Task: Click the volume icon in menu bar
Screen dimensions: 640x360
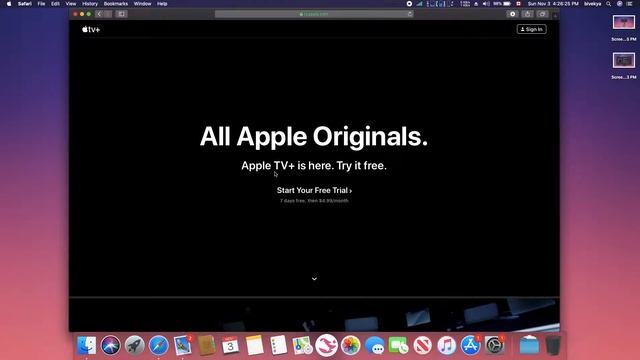Action: (x=486, y=4)
